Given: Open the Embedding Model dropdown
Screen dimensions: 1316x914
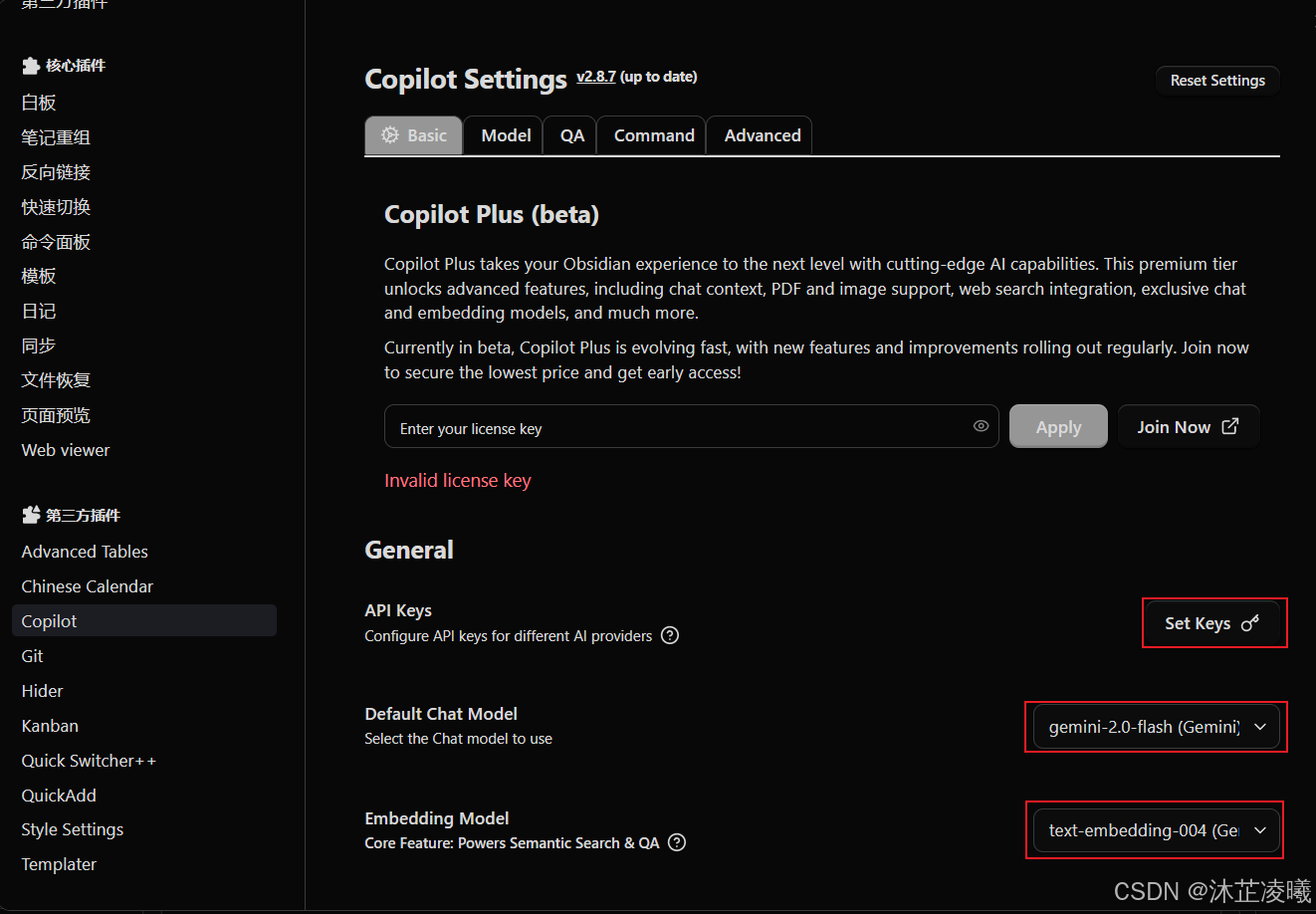Looking at the screenshot, I should point(1157,830).
